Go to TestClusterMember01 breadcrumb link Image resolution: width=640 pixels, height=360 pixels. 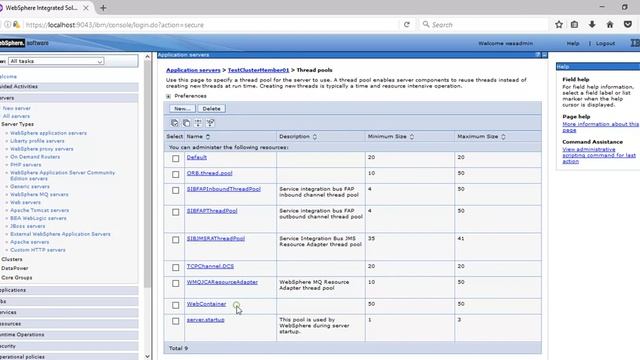tap(258, 70)
